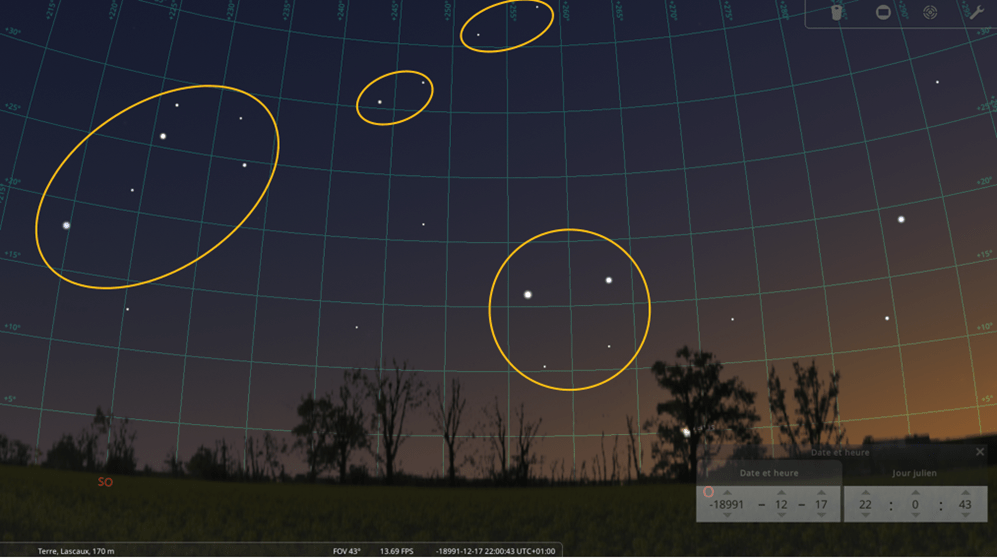The height and width of the screenshot is (558, 997).
Task: Switch to the Jour julien tab
Action: tap(914, 473)
